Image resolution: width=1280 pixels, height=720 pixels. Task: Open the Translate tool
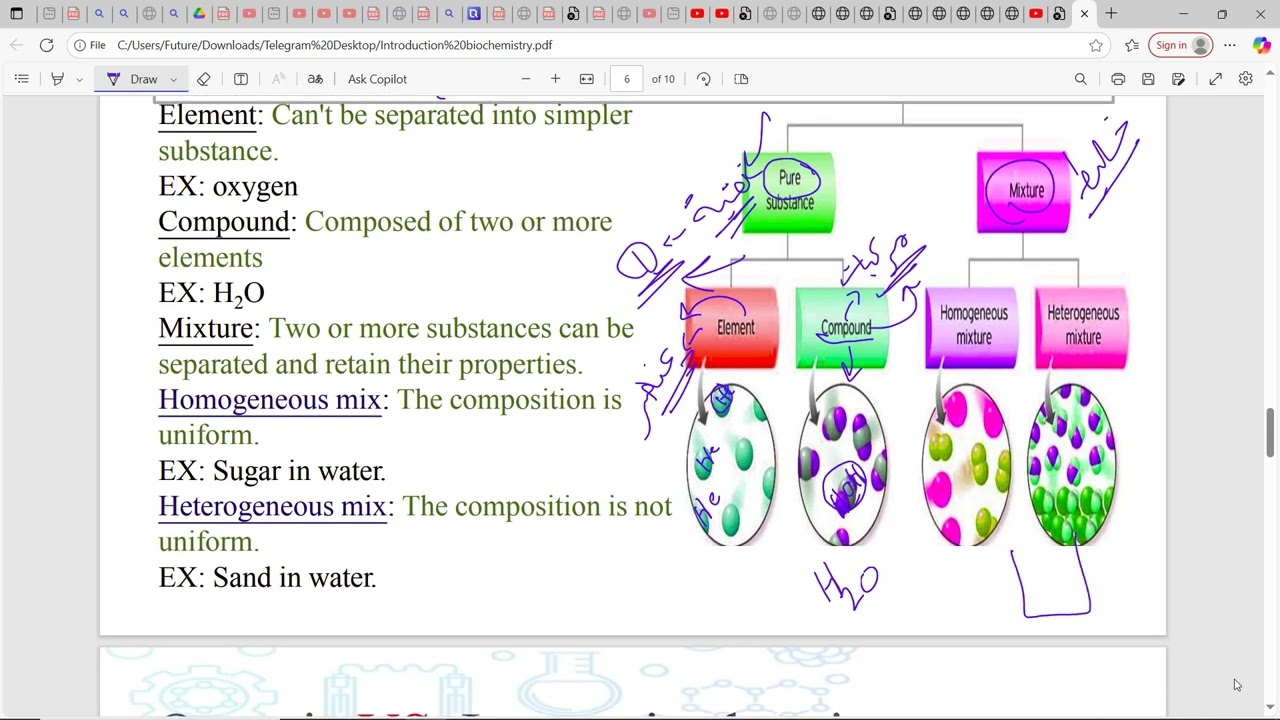coord(315,79)
